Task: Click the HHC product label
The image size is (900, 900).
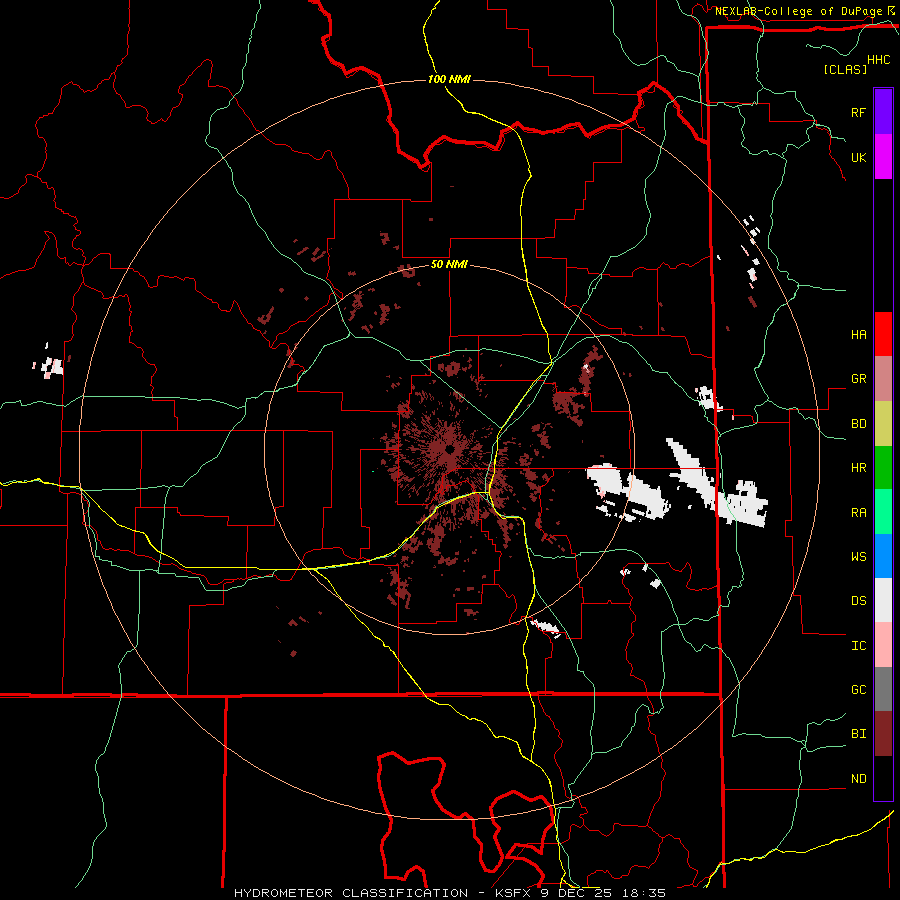Action: (879, 60)
